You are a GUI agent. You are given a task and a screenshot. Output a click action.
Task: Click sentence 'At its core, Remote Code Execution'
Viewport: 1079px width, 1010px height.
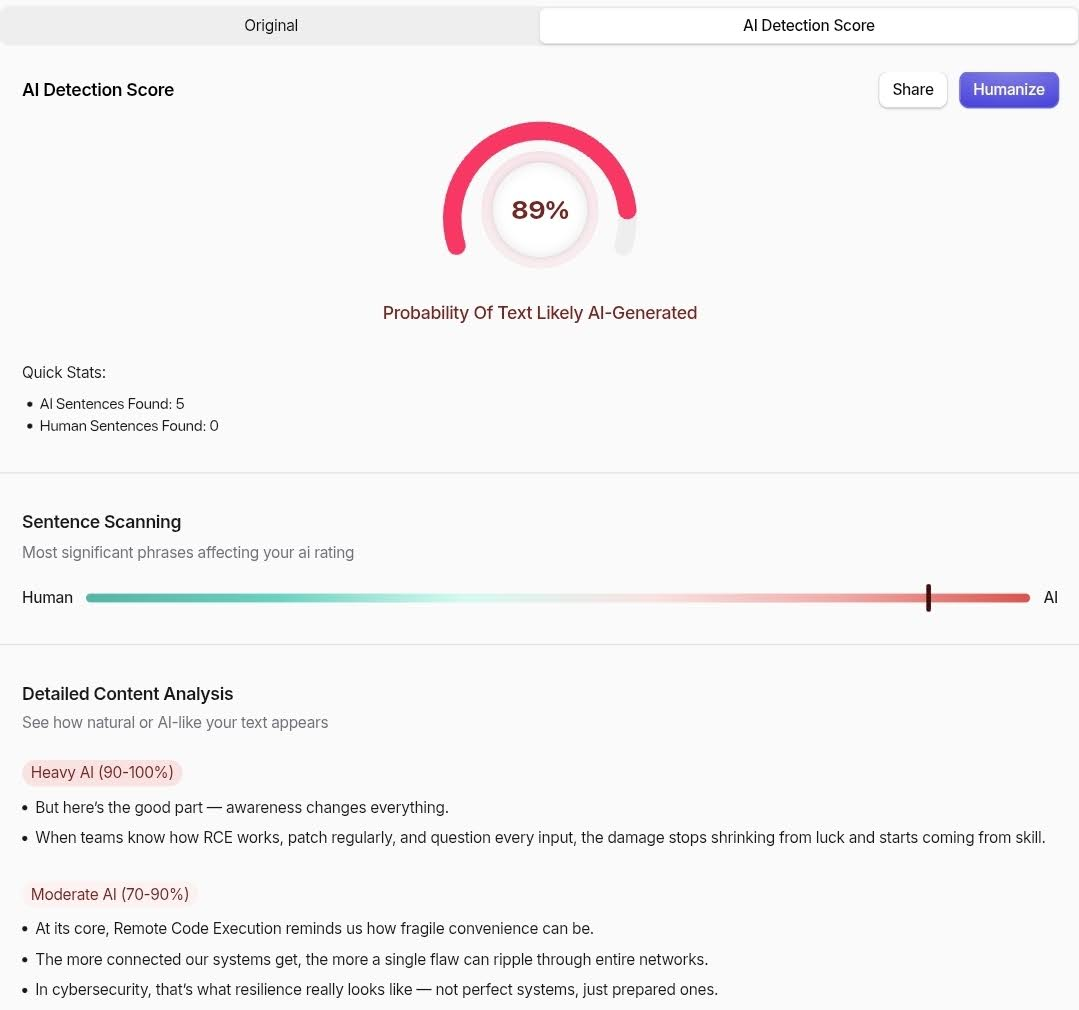(x=314, y=928)
